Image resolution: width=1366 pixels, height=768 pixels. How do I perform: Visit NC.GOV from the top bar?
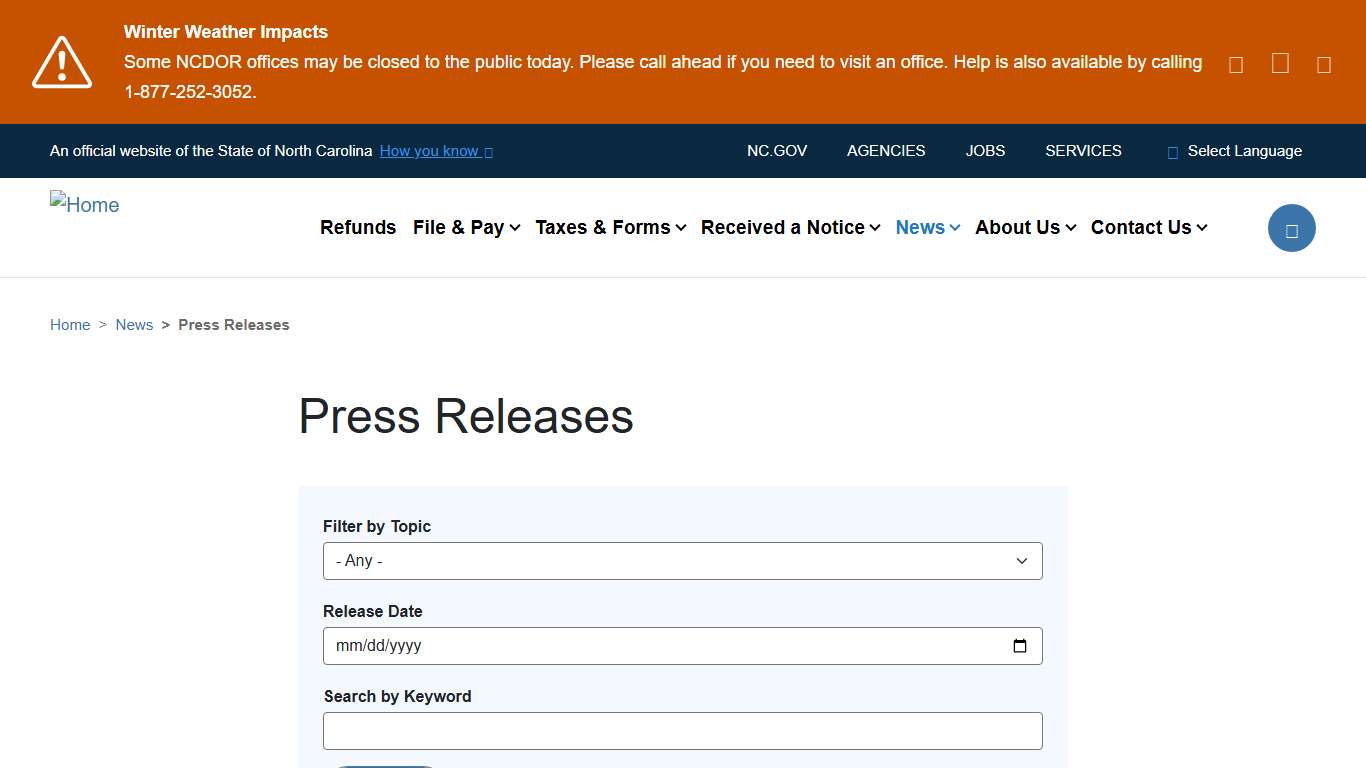(777, 151)
